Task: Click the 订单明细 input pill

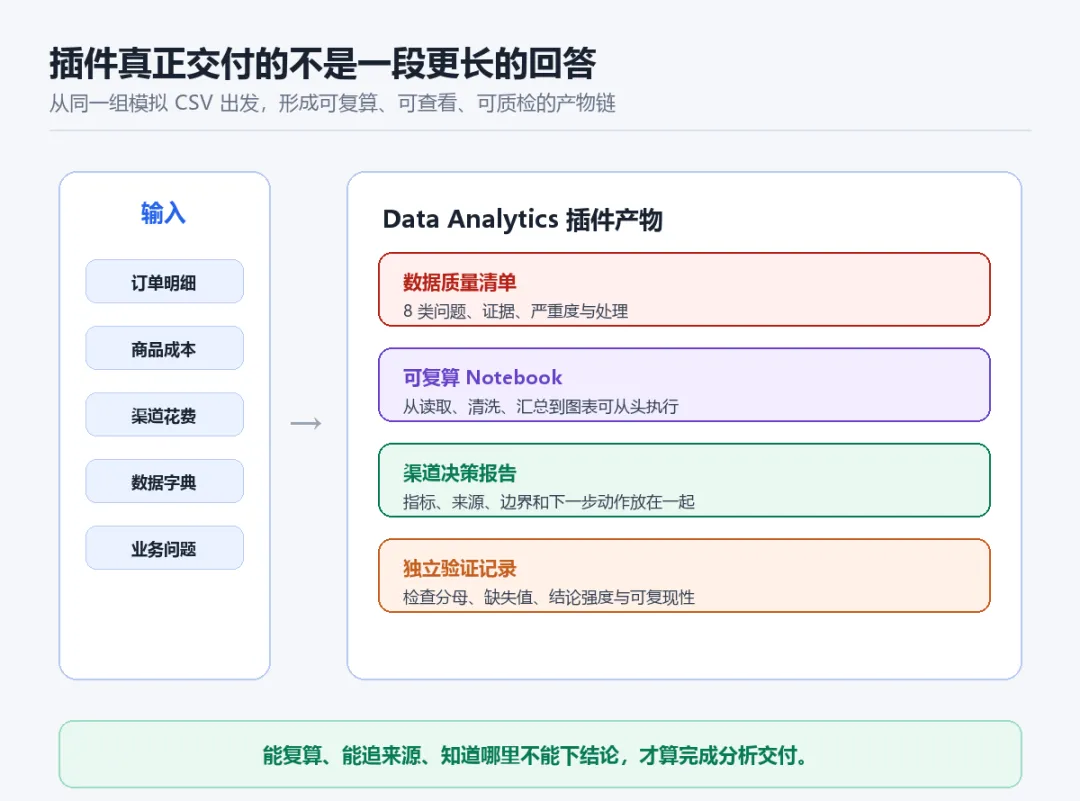Action: coord(165,281)
